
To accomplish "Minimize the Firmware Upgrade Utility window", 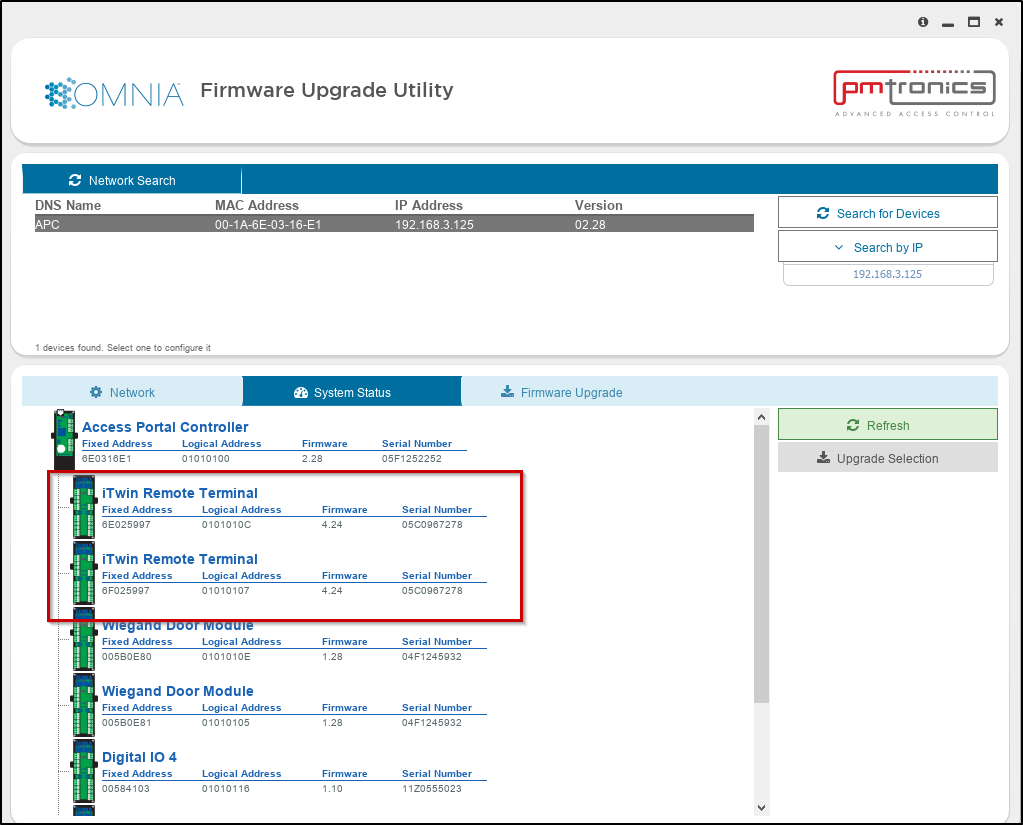I will pyautogui.click(x=948, y=23).
